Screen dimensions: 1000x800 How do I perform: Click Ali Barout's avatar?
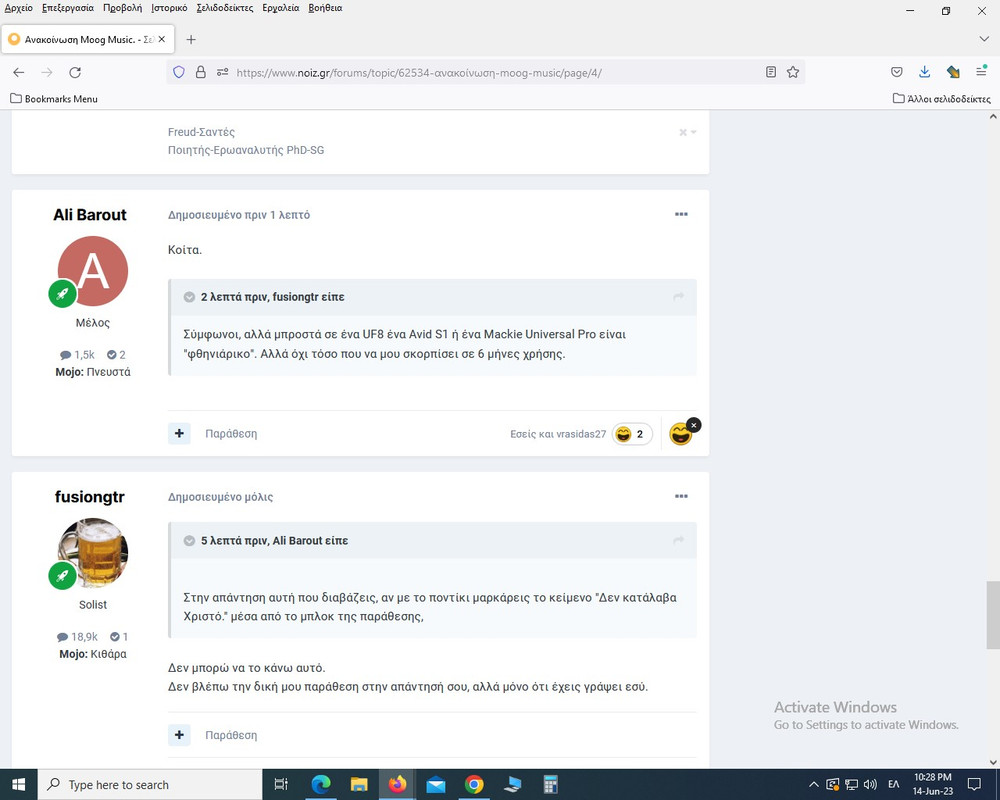tap(93, 271)
